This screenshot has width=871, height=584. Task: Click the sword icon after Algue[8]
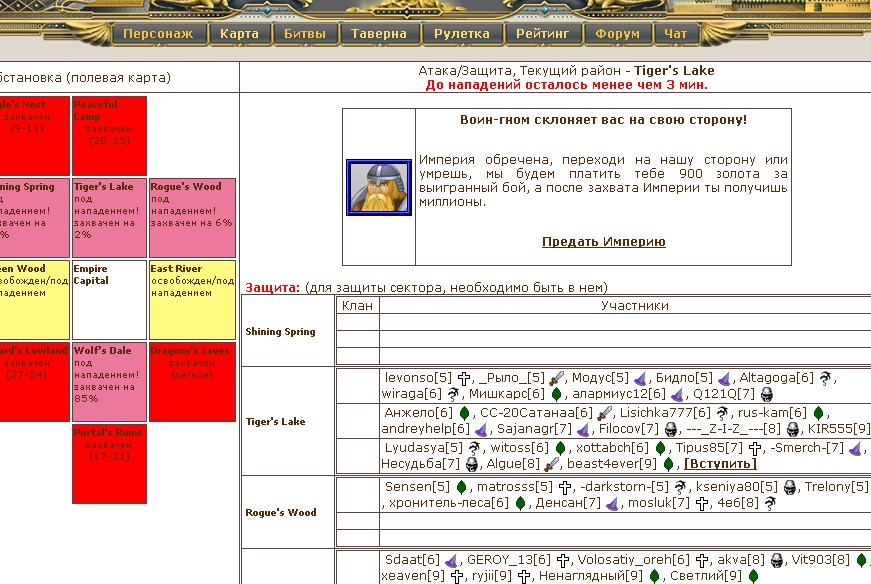pos(552,463)
